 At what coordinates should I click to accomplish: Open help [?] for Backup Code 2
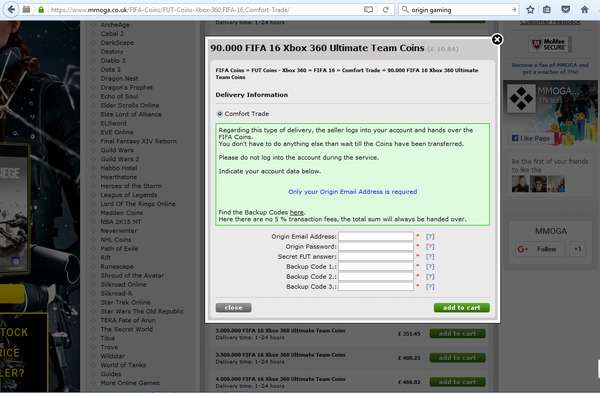[430, 276]
